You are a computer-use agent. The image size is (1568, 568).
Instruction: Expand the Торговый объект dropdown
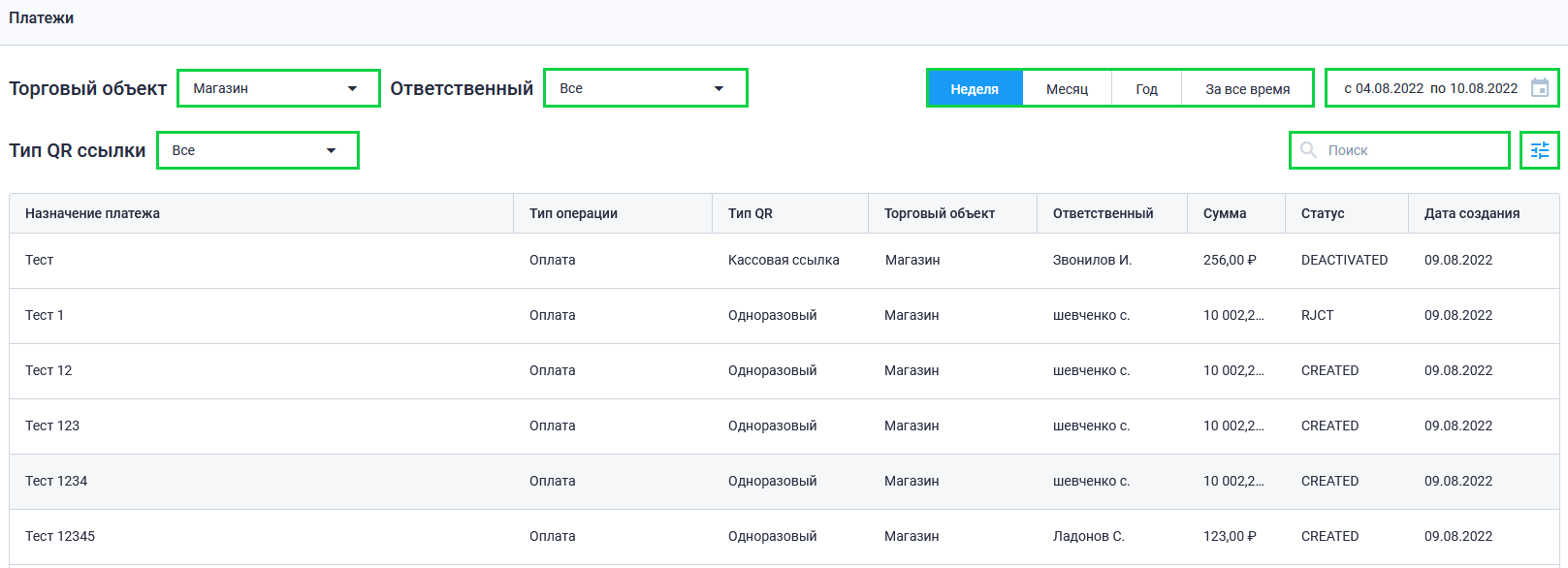click(x=278, y=88)
